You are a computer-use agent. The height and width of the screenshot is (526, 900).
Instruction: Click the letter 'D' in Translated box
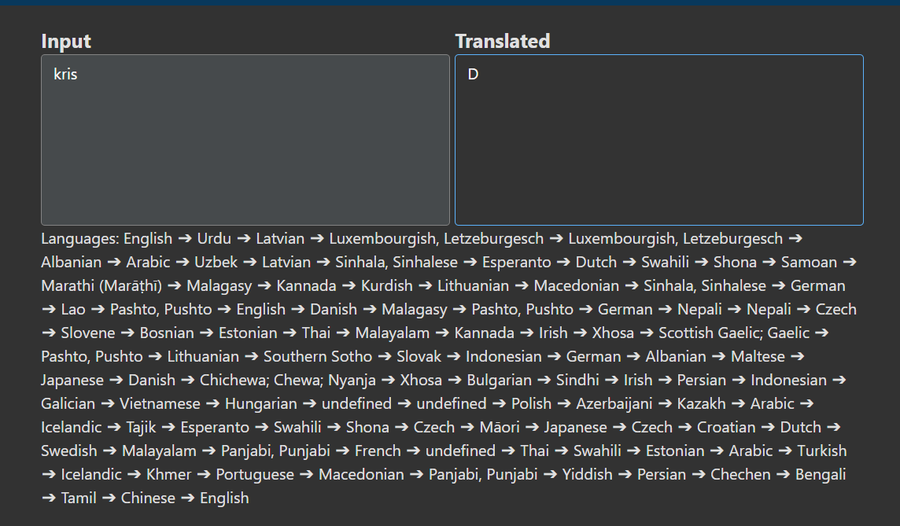473,75
